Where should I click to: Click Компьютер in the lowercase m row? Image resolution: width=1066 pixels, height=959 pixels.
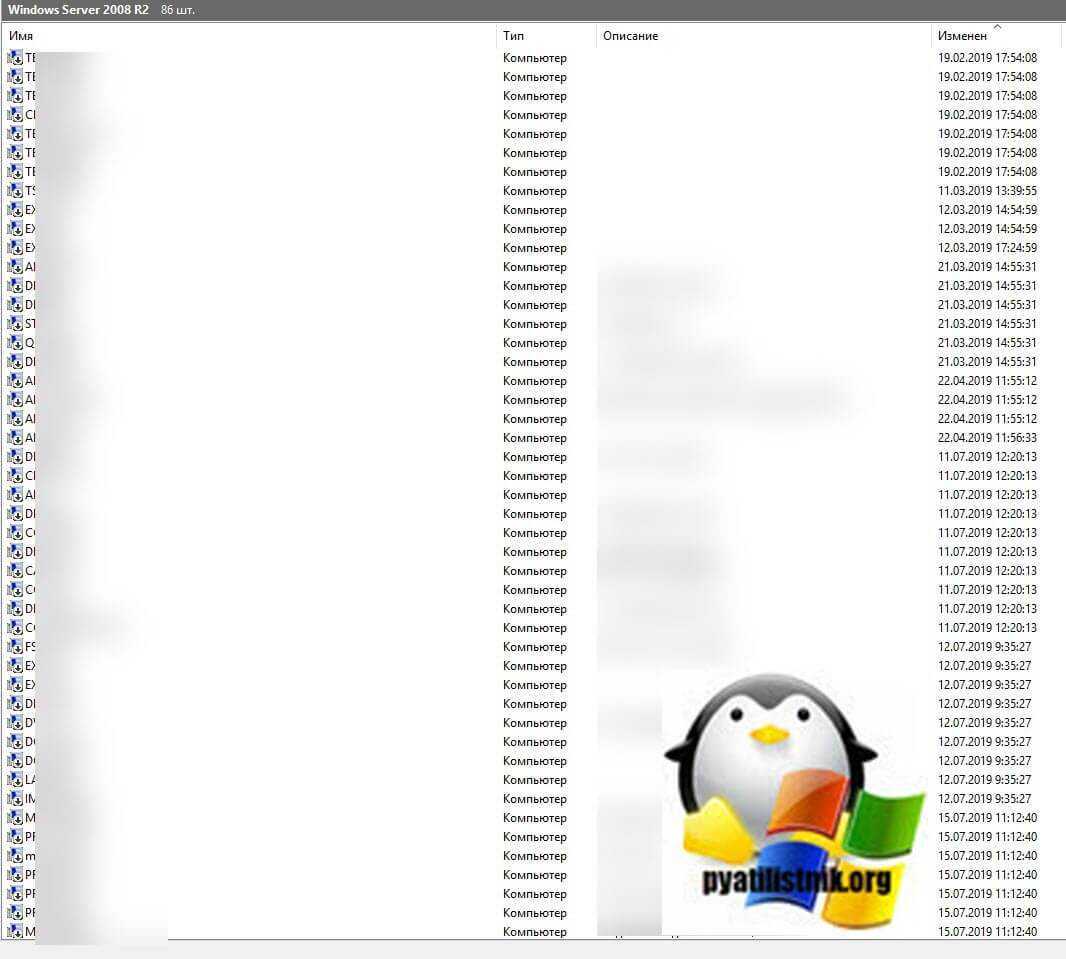coord(534,857)
